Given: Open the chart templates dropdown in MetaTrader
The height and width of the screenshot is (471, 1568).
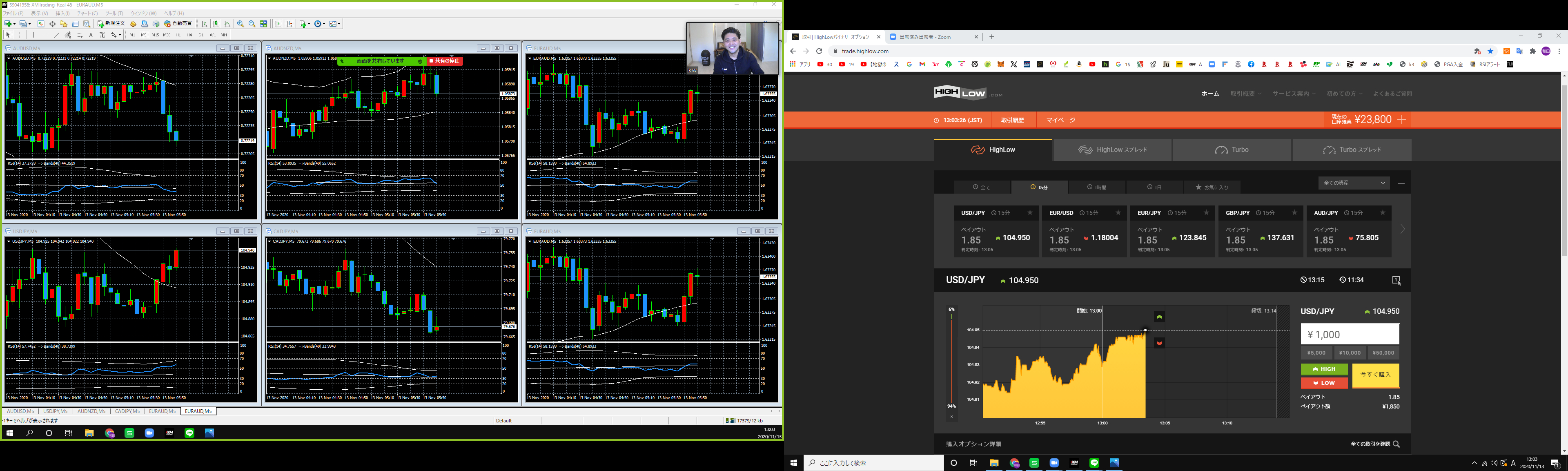Looking at the screenshot, I should [335, 24].
